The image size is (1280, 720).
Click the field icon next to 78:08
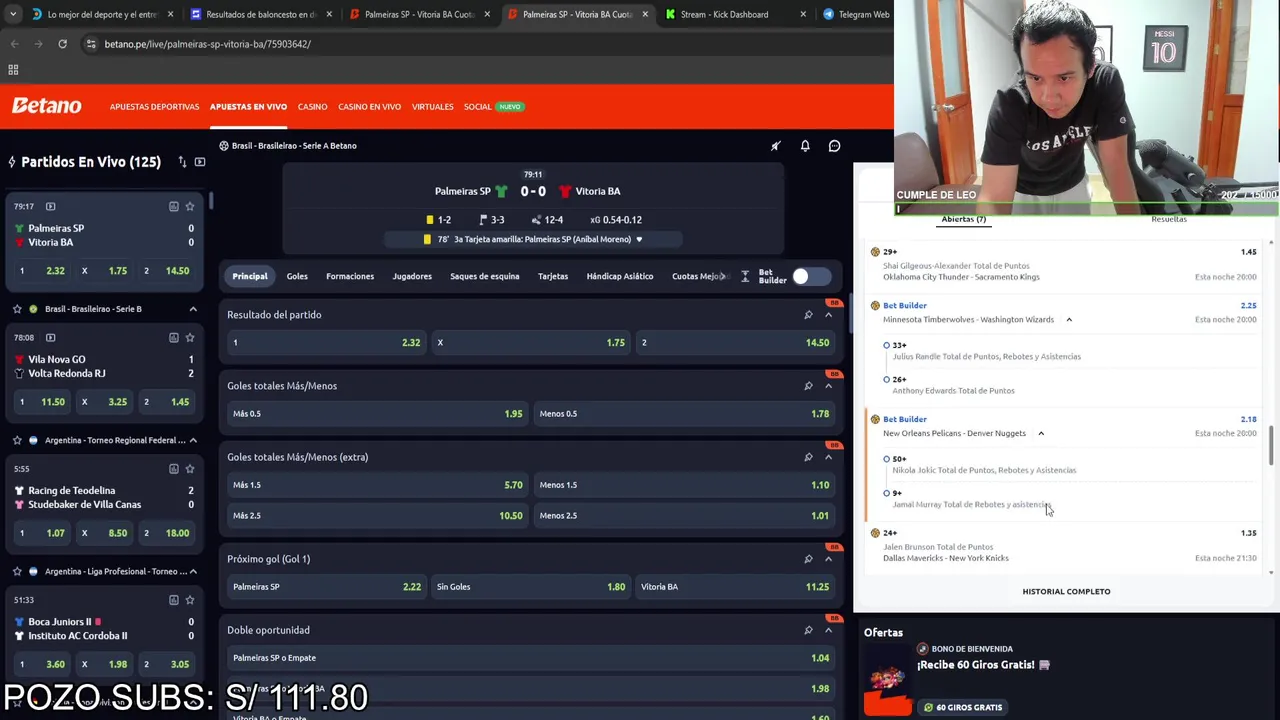point(50,337)
